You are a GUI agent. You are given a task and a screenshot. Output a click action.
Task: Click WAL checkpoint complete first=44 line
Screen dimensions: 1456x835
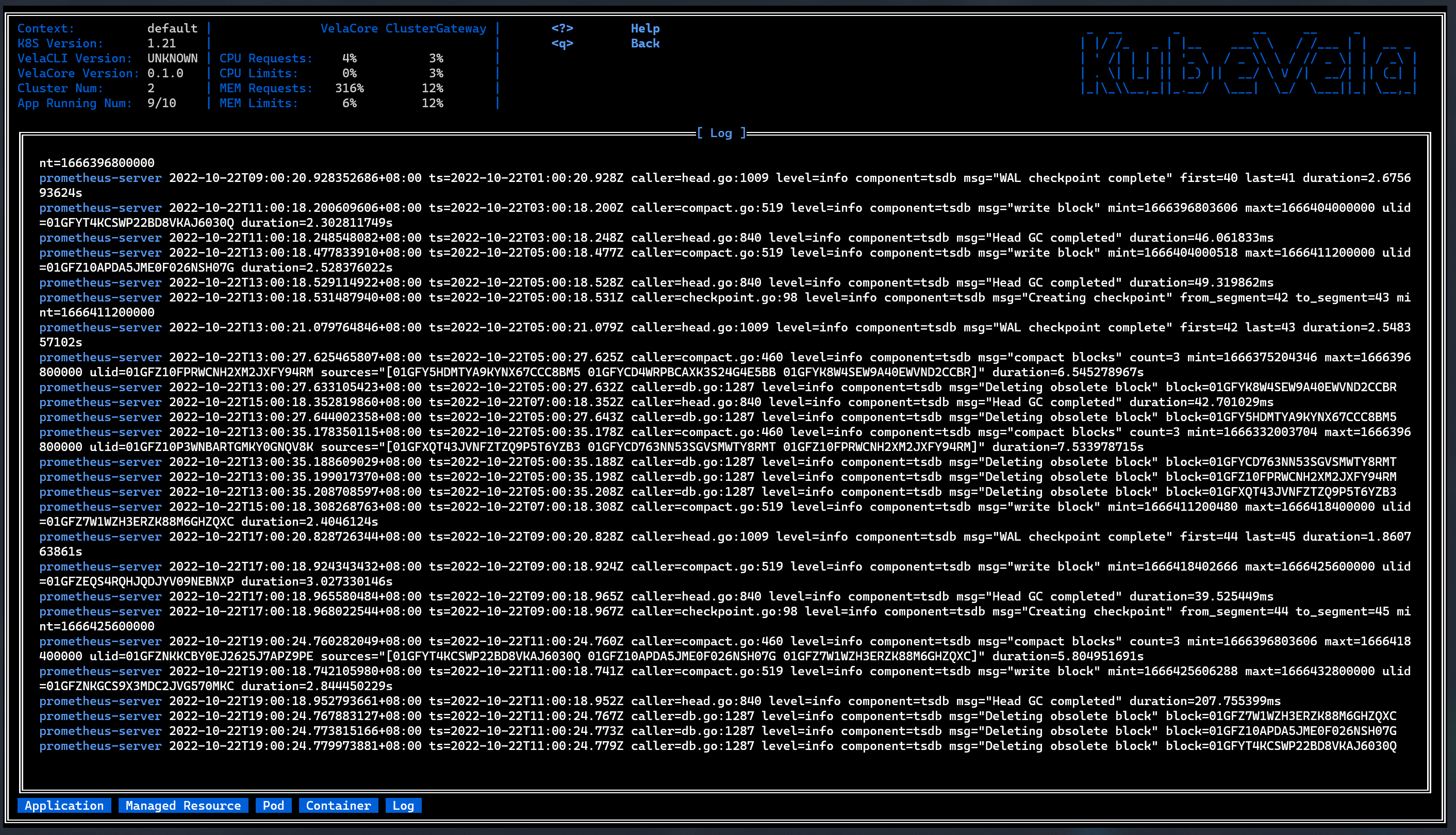[x=724, y=544]
